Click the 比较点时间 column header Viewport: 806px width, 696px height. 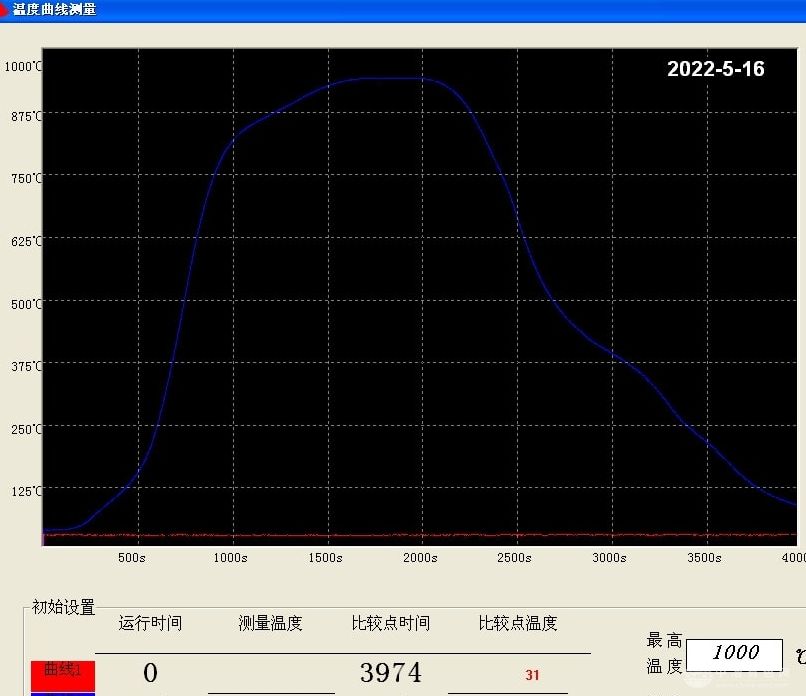(391, 623)
